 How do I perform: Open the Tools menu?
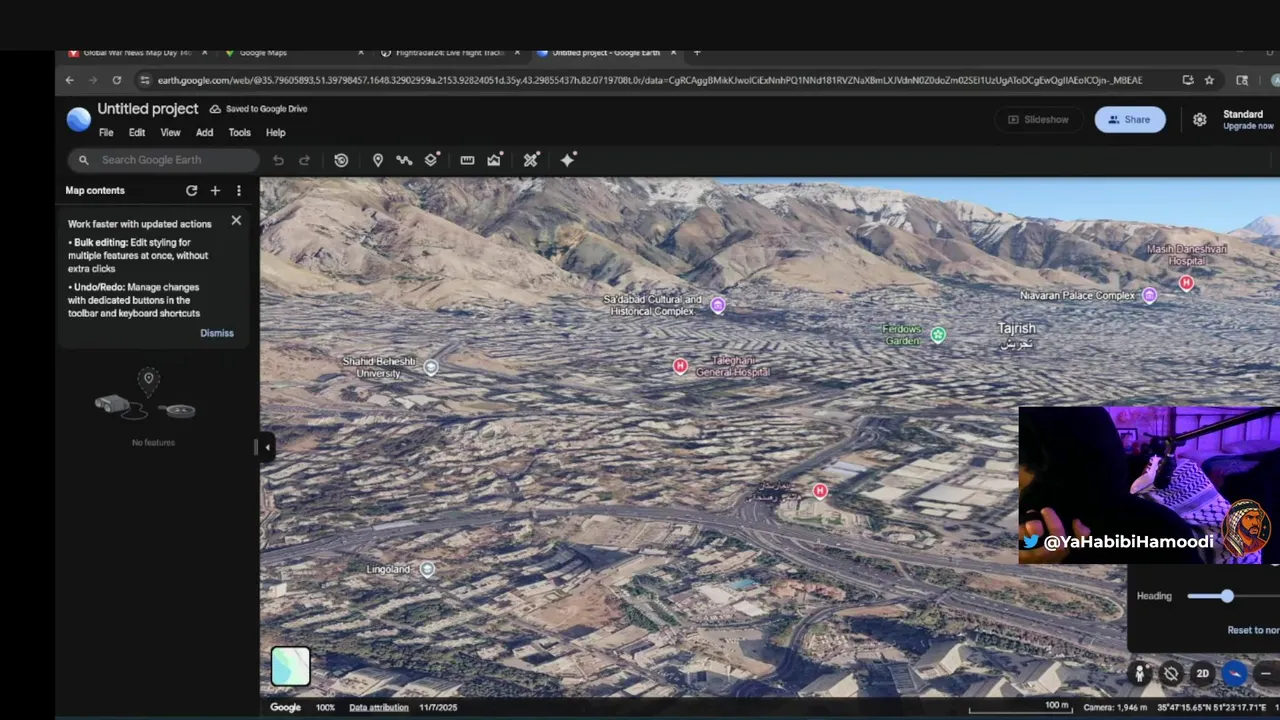[x=239, y=132]
